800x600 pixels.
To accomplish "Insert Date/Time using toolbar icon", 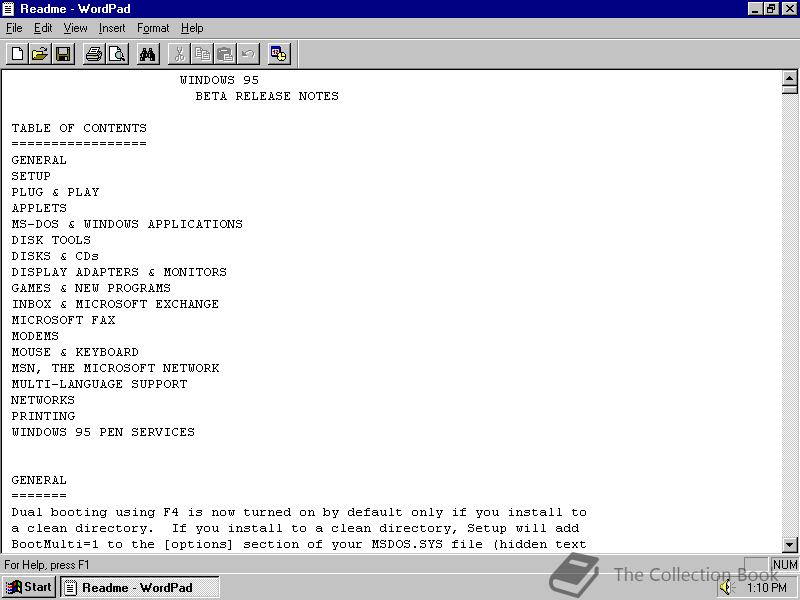I will tap(279, 54).
